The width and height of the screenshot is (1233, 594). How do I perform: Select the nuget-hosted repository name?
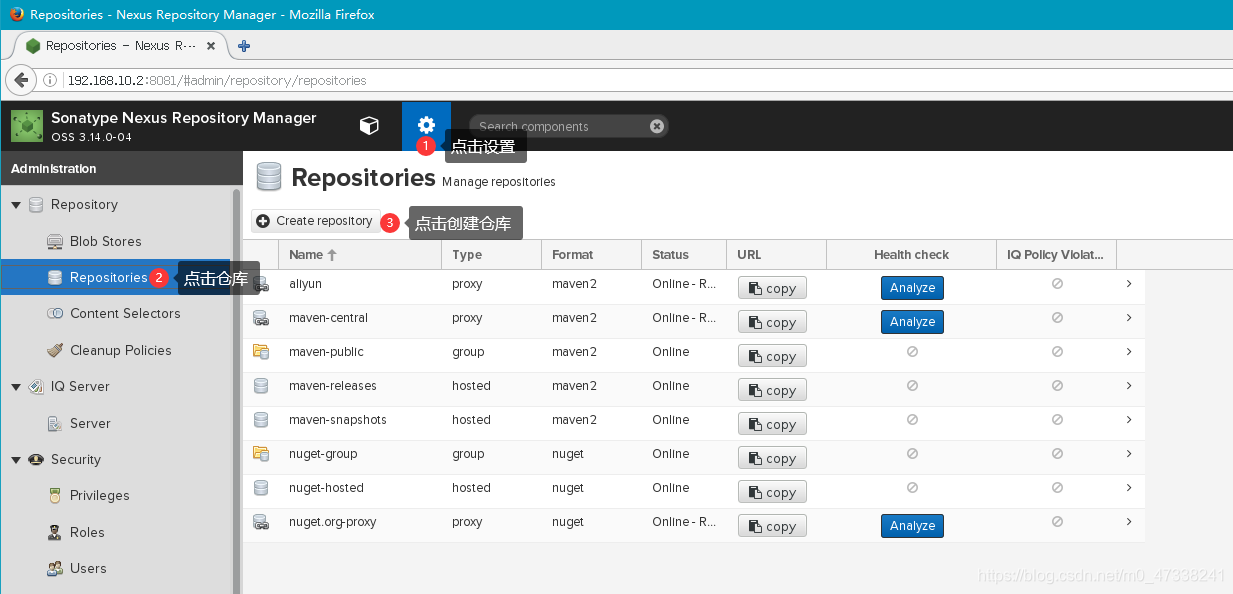(x=326, y=488)
